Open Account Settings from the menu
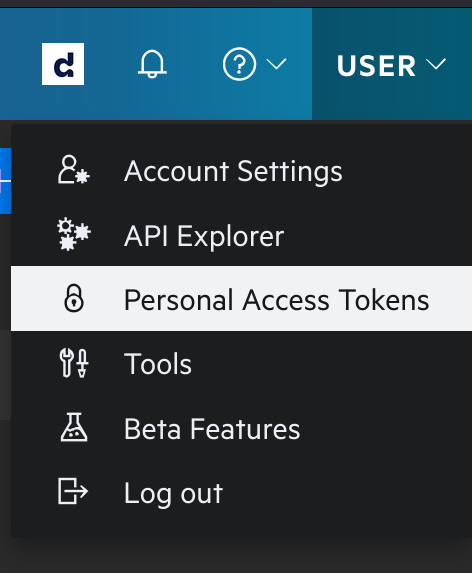472x573 pixels. click(233, 171)
